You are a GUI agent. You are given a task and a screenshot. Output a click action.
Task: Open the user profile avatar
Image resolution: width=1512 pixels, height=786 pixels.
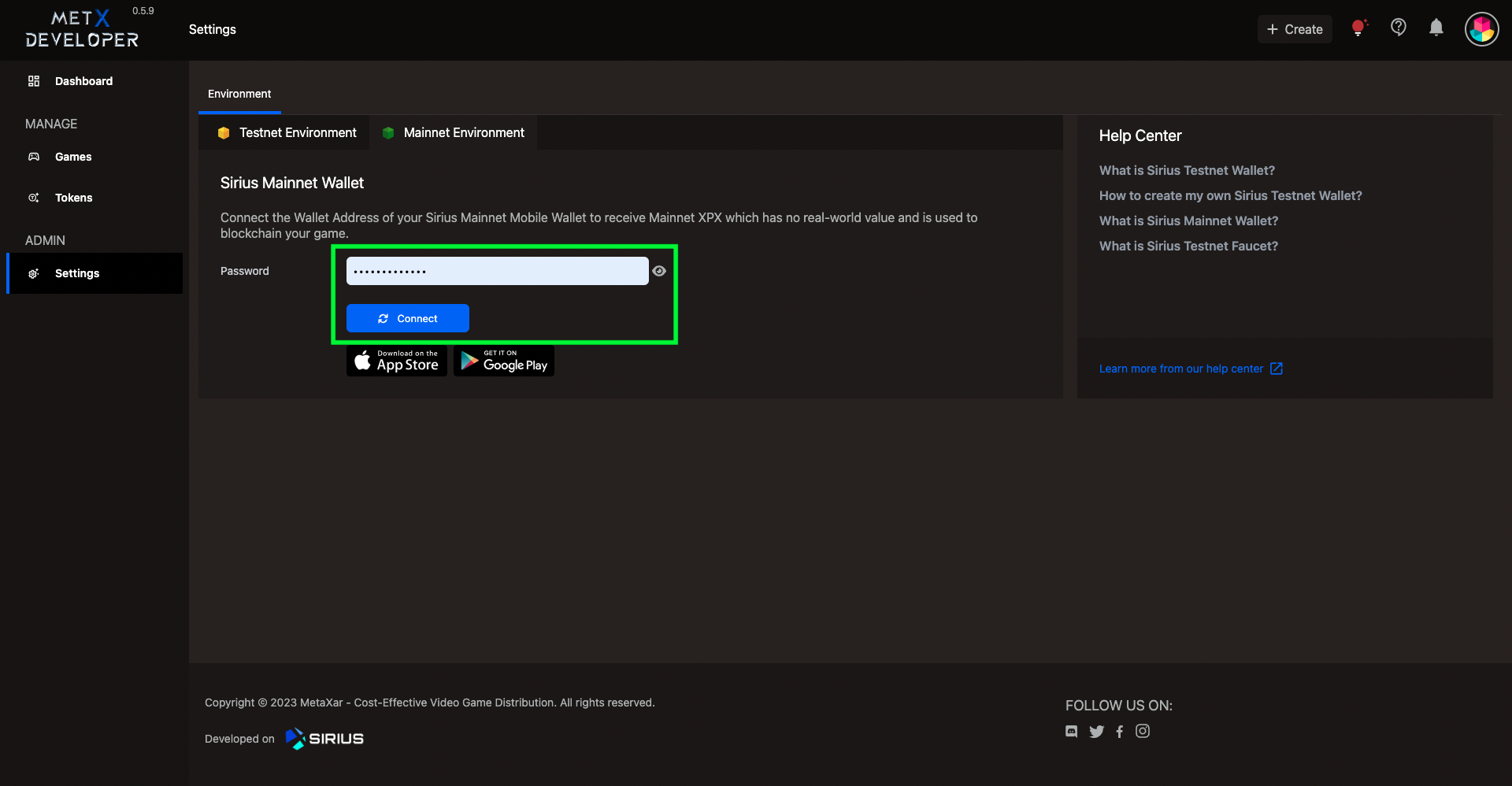(1482, 29)
